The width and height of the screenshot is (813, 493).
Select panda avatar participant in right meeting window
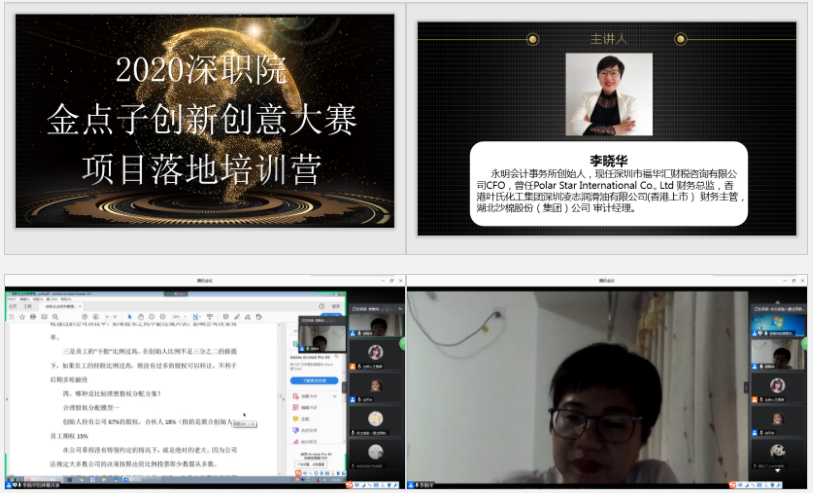pyautogui.click(x=778, y=450)
